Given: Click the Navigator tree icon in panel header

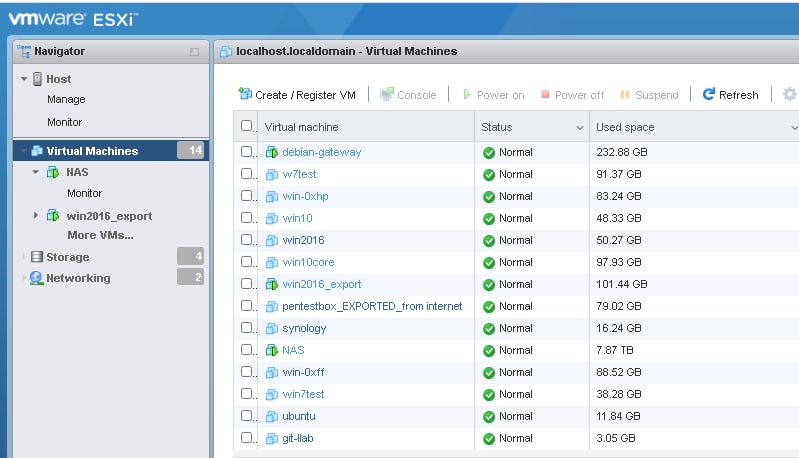Looking at the screenshot, I should click(23, 51).
